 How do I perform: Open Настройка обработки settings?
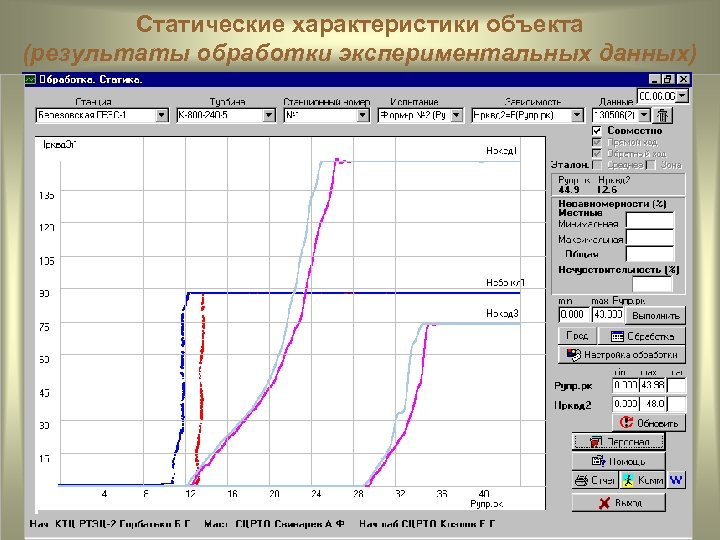pos(621,354)
